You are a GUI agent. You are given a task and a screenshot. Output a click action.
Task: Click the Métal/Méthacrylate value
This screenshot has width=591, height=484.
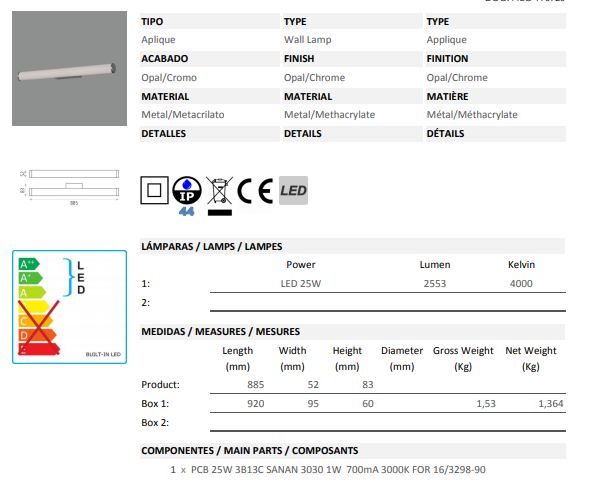472,115
